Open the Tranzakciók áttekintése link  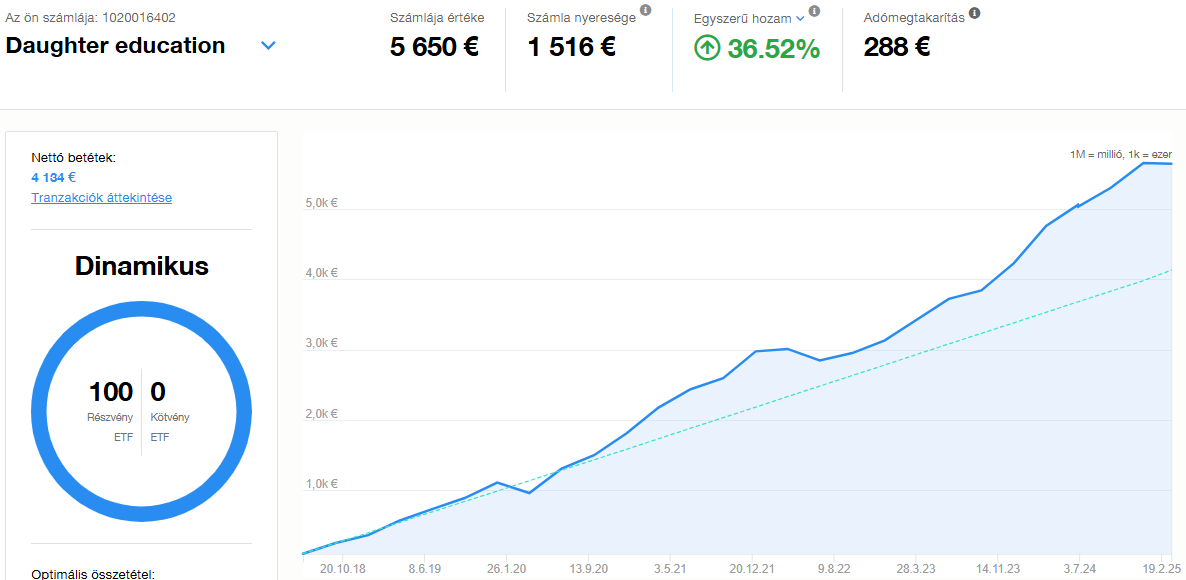coord(101,198)
